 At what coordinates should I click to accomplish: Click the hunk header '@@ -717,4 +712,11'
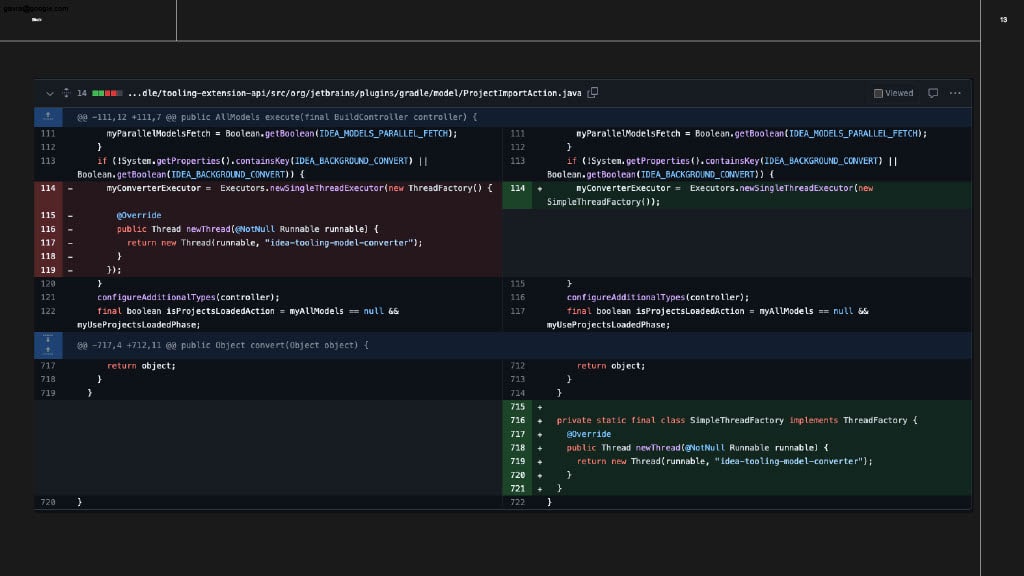pos(223,345)
